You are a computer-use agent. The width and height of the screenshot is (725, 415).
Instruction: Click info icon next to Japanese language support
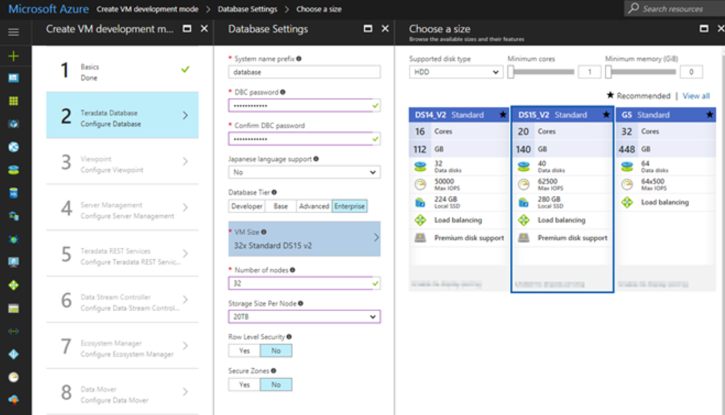pos(316,159)
